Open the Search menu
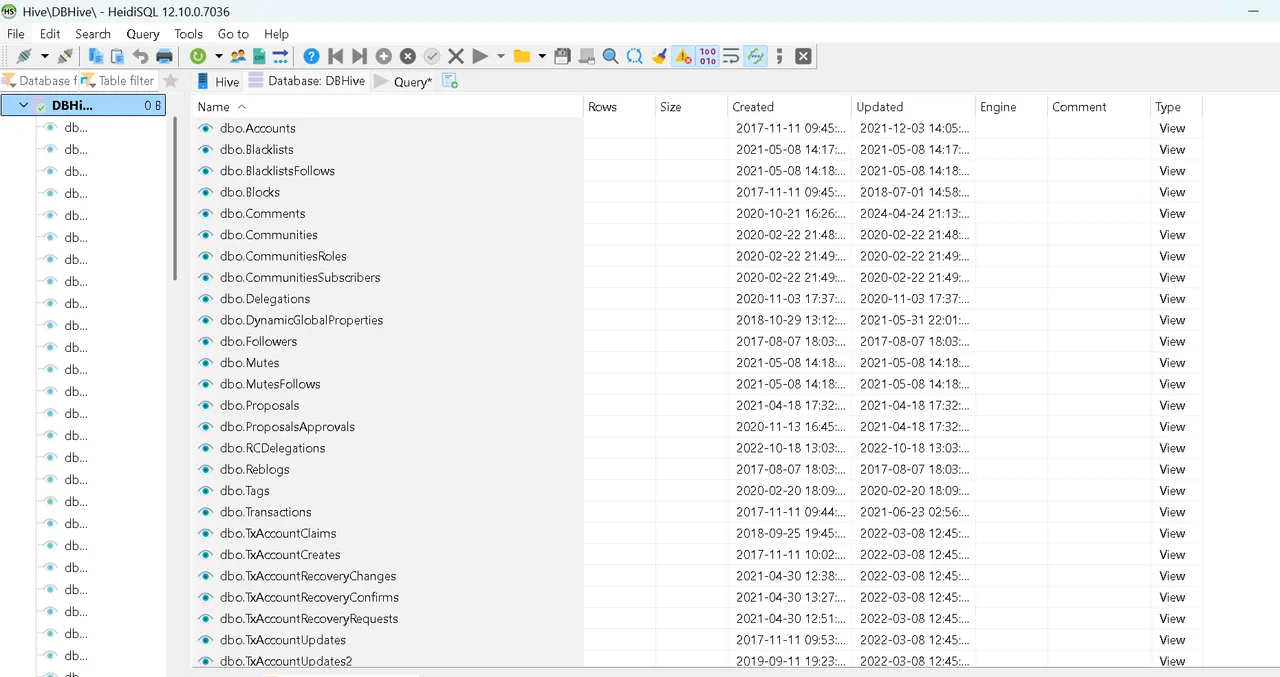The image size is (1280, 677). tap(93, 34)
